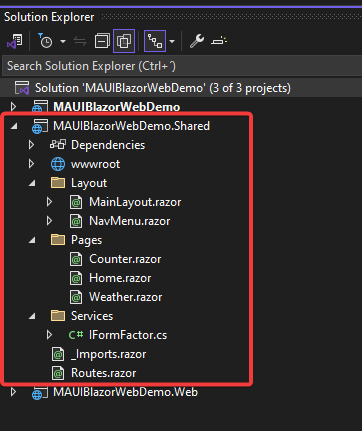Expand the MAUIBlazorWebDemo.Web project
Screen dimensions: 362x431
click(13, 392)
